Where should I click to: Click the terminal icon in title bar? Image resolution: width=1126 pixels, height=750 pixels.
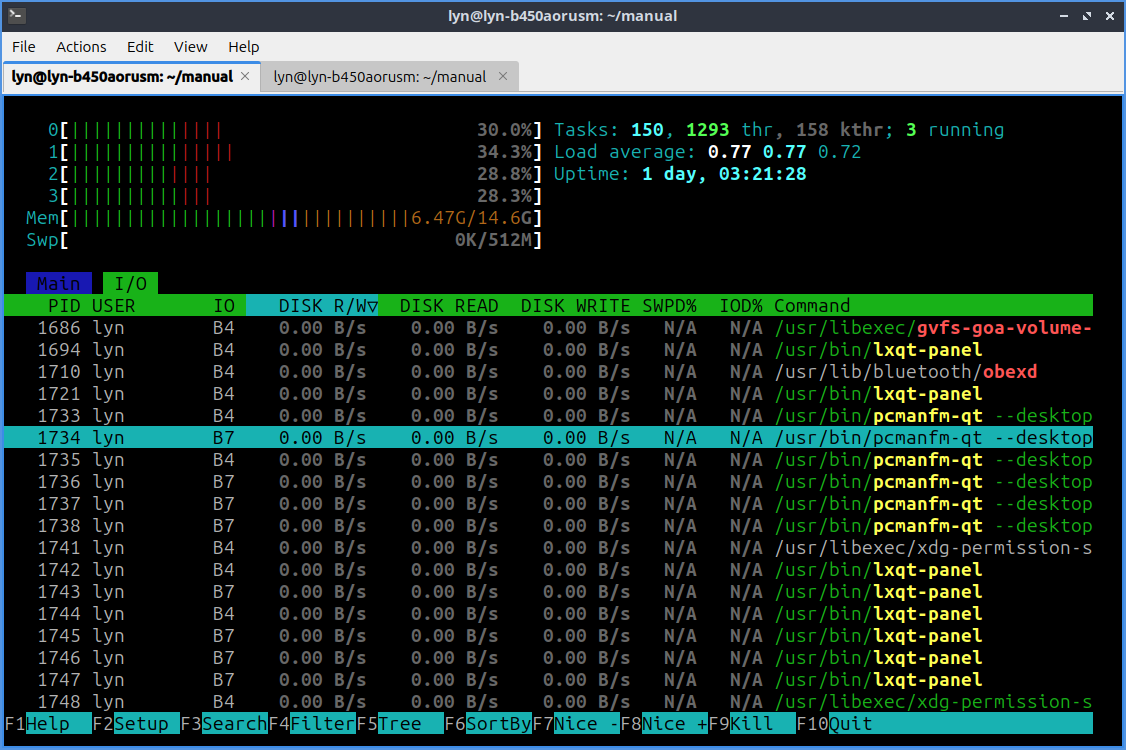[16, 15]
